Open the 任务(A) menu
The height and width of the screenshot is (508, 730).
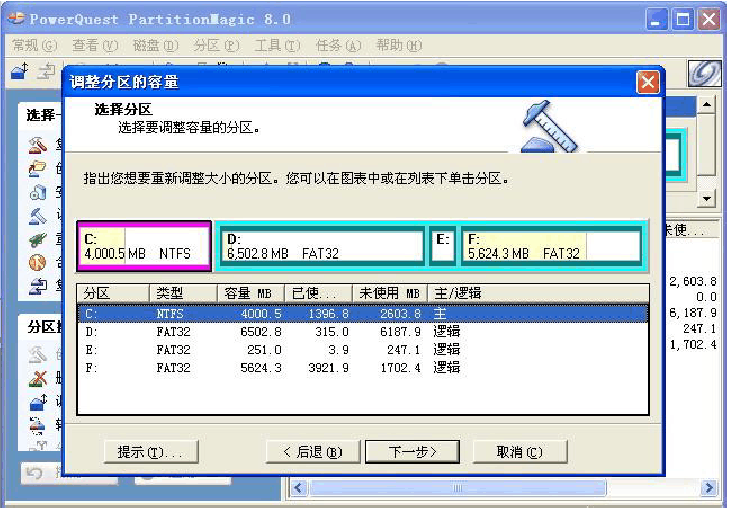click(338, 45)
